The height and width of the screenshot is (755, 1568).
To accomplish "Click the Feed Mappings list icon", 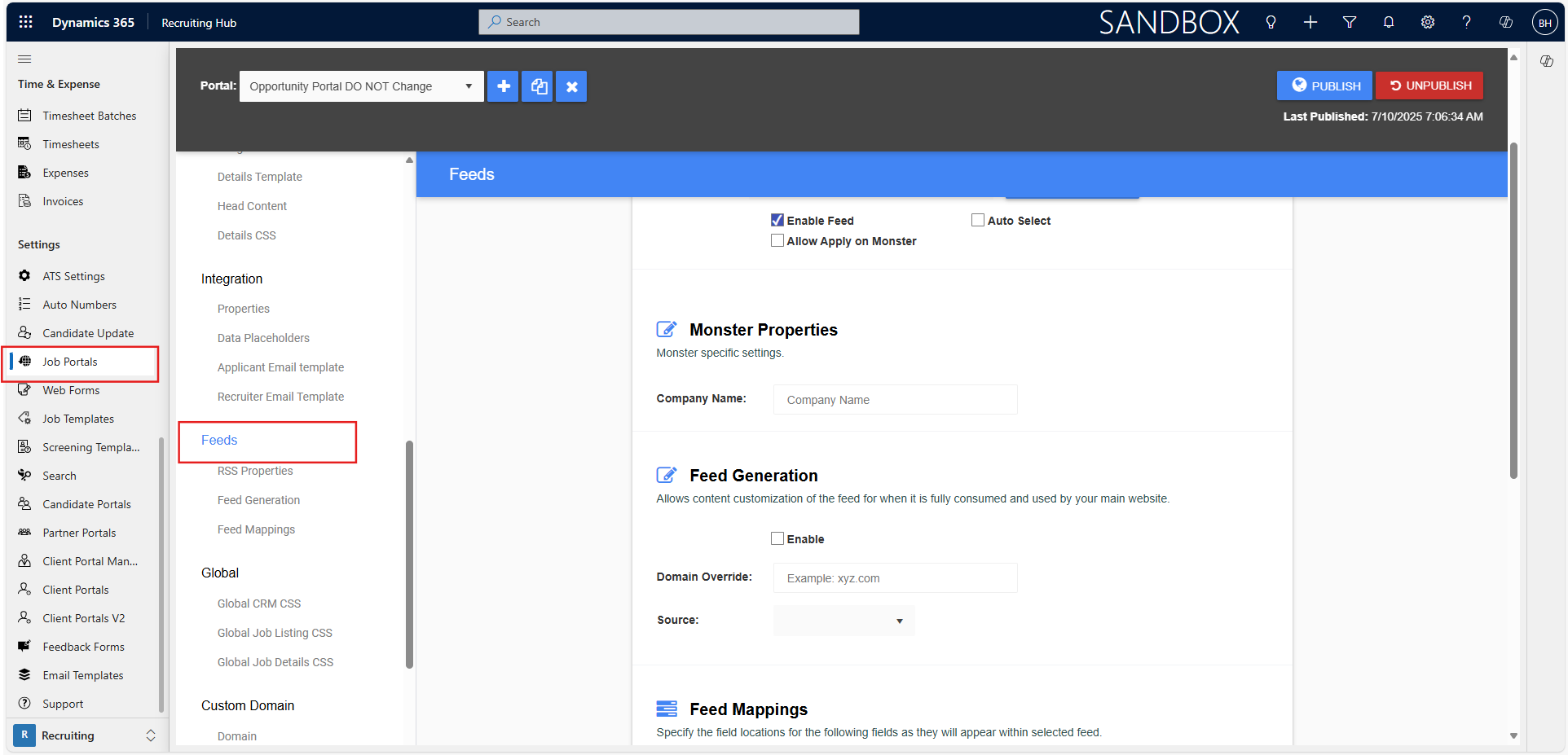I will [x=666, y=709].
